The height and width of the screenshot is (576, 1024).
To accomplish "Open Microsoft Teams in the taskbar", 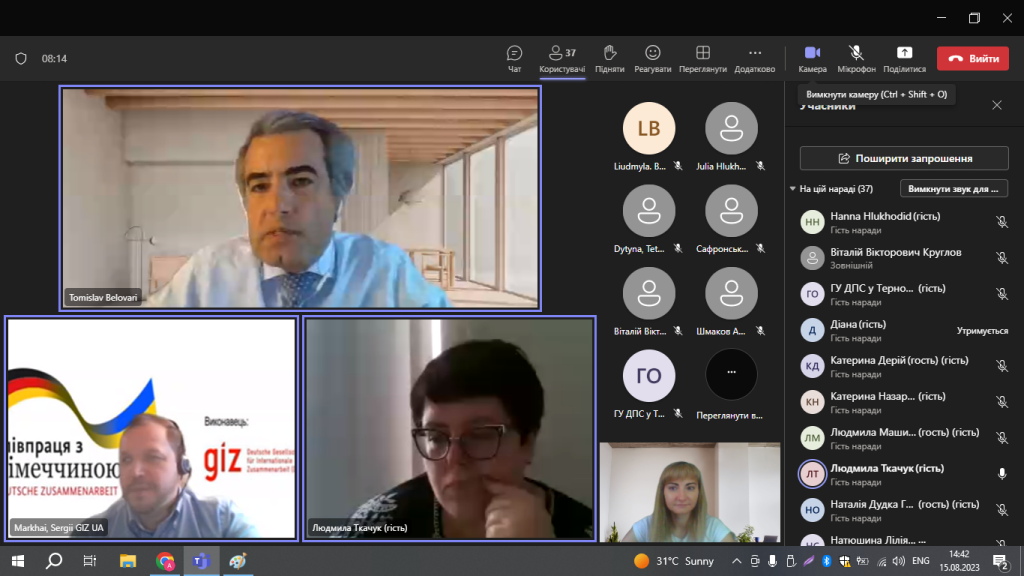I will (201, 561).
